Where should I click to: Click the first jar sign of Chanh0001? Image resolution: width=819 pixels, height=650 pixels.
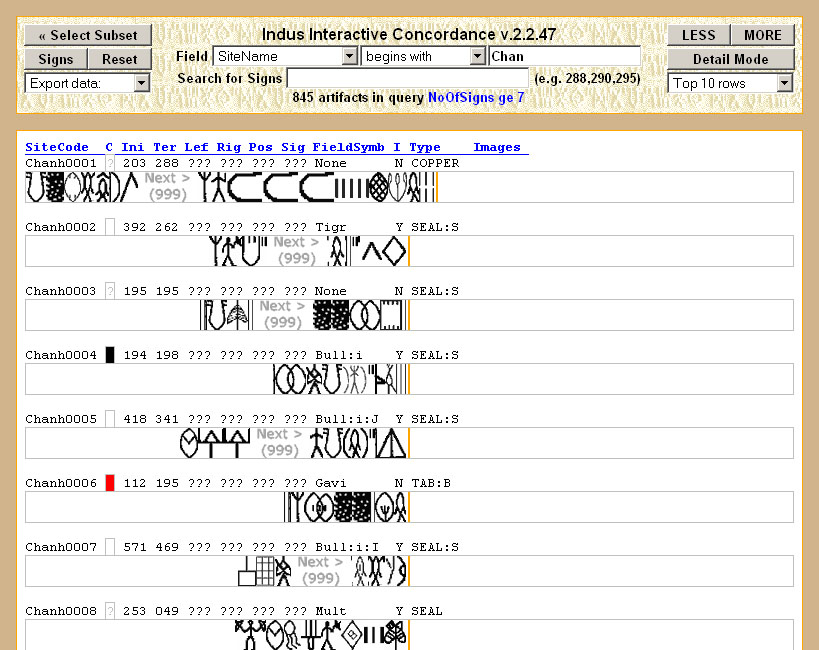tap(35, 187)
